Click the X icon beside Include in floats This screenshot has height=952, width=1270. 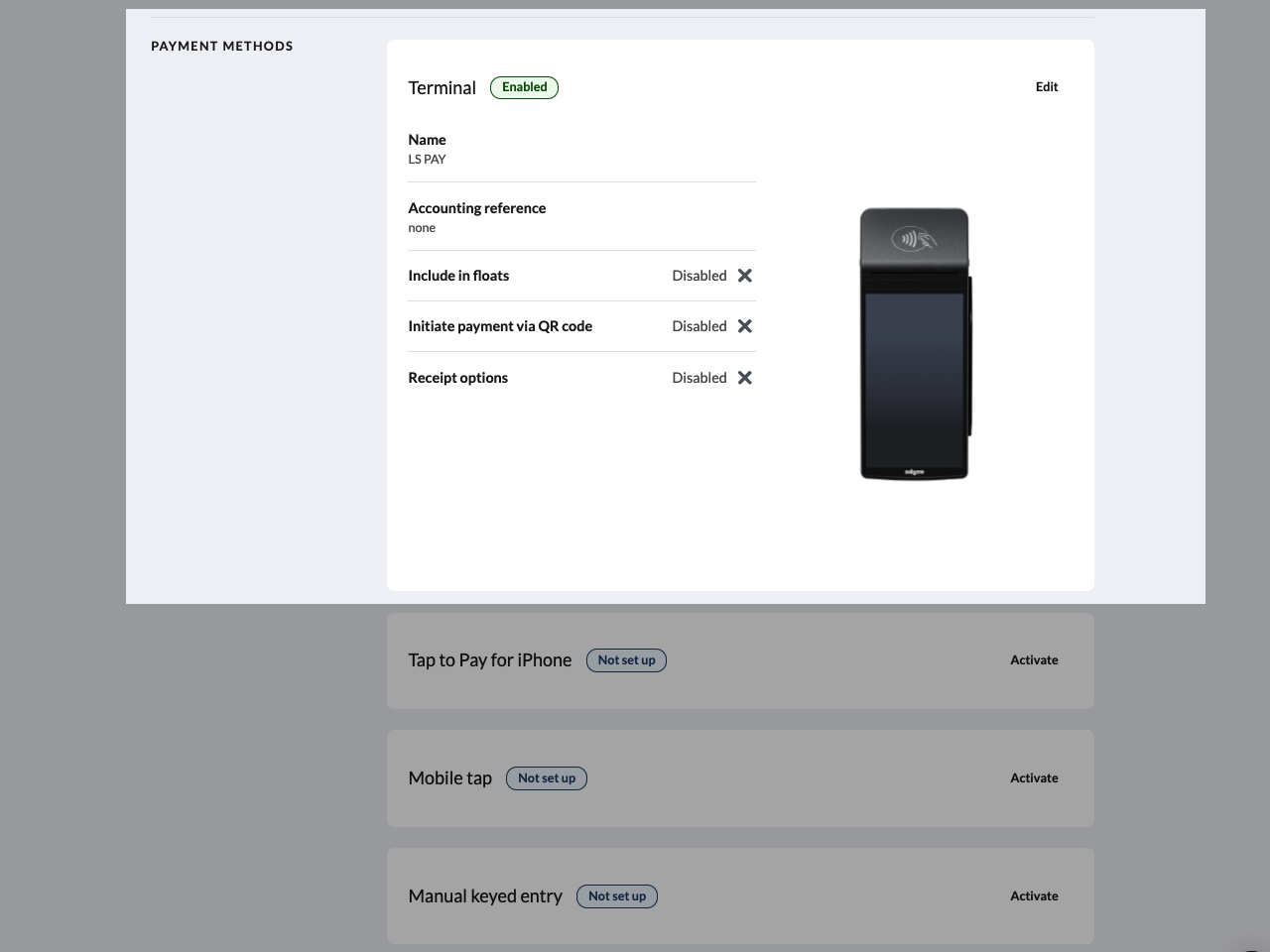click(744, 275)
